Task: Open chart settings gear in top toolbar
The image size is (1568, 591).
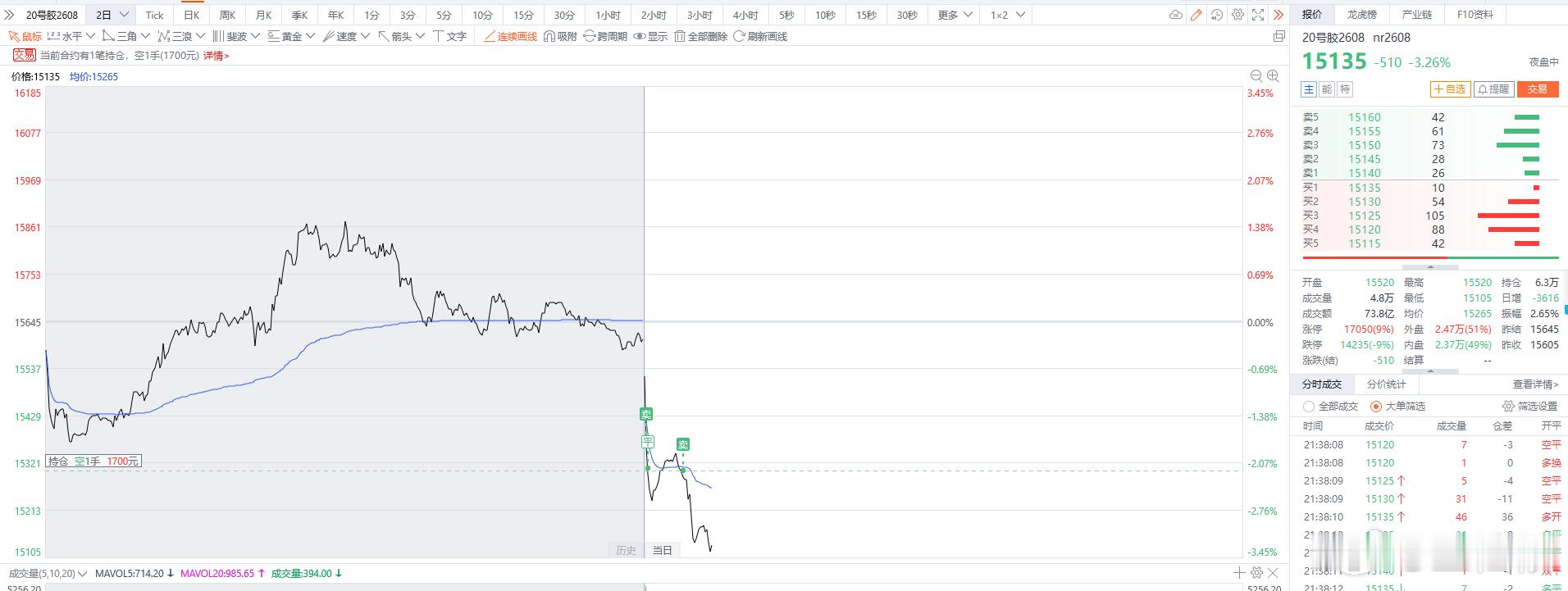Action: tap(1238, 15)
